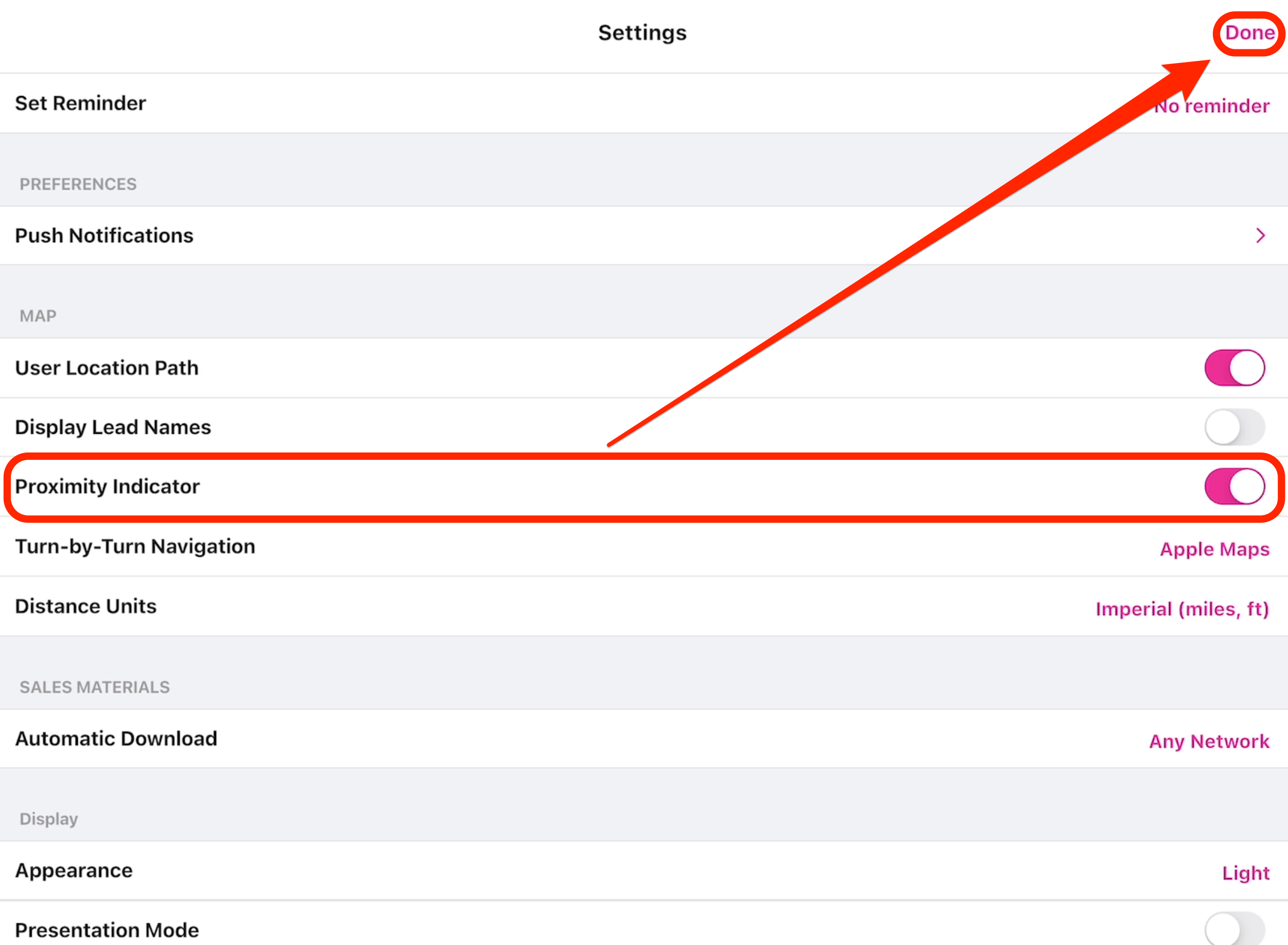Change the Light appearance value
Image resolution: width=1288 pixels, height=945 pixels.
(1245, 873)
